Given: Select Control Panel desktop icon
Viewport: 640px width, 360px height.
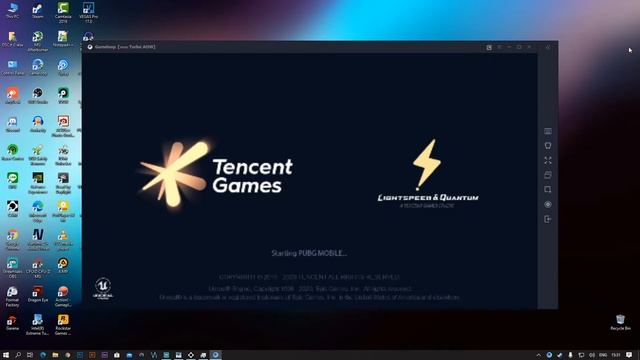Looking at the screenshot, I should click(x=12, y=68).
